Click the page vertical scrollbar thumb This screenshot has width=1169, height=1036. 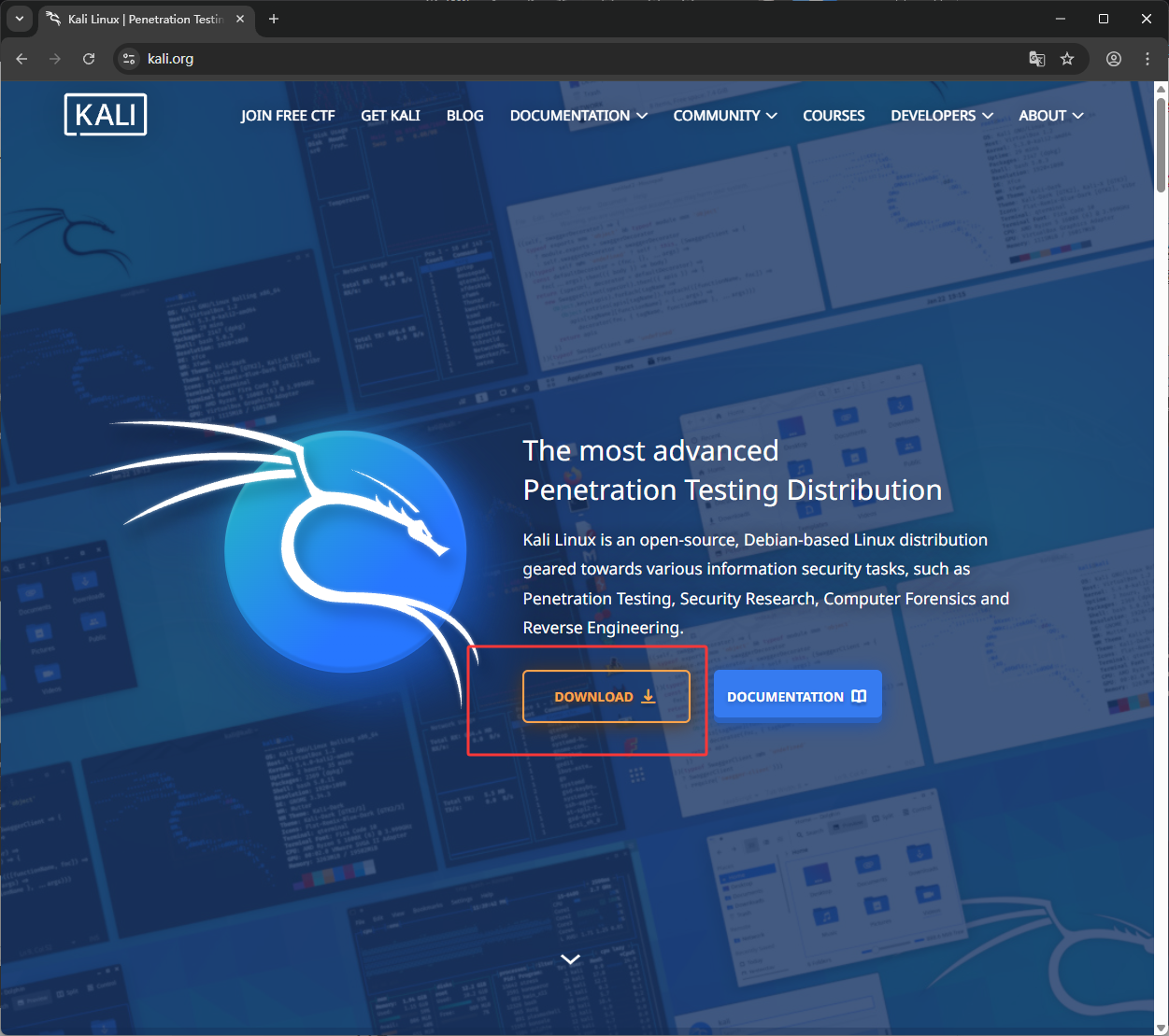point(1162,145)
